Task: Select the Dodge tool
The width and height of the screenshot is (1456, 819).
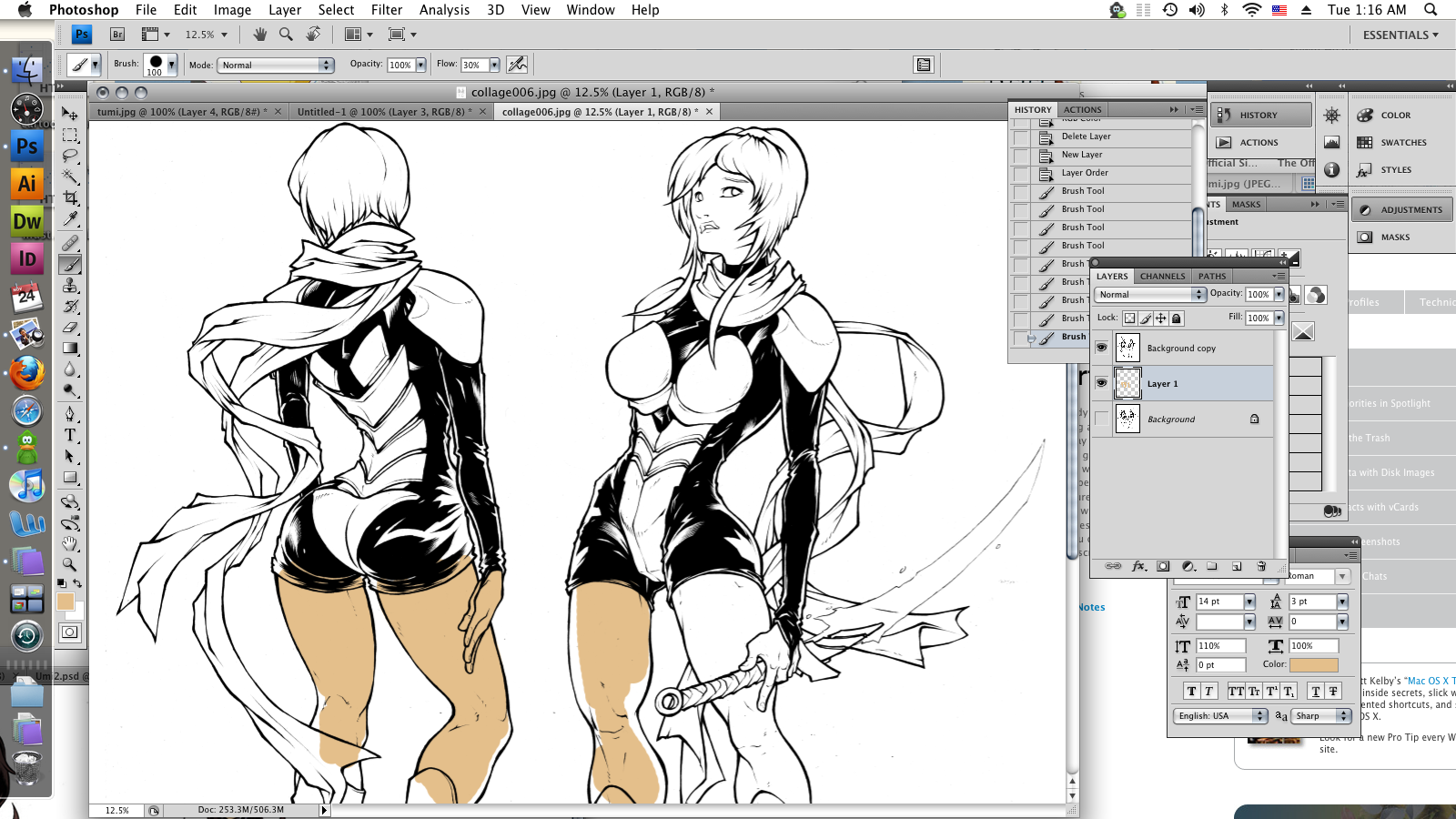Action: (70, 390)
